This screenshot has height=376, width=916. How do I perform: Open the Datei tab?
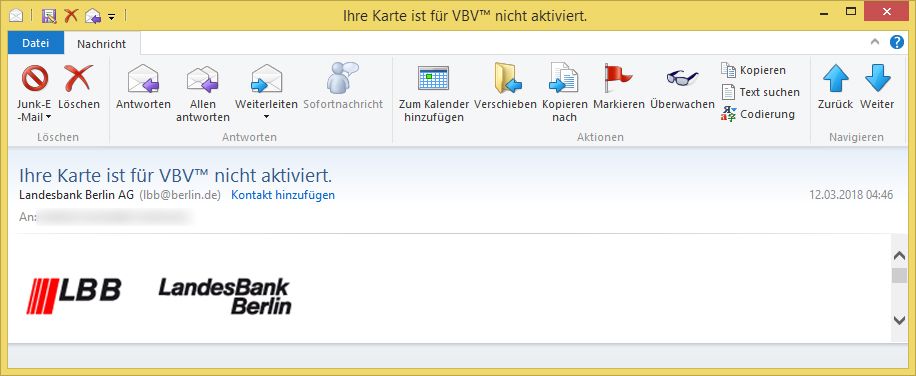click(36, 44)
